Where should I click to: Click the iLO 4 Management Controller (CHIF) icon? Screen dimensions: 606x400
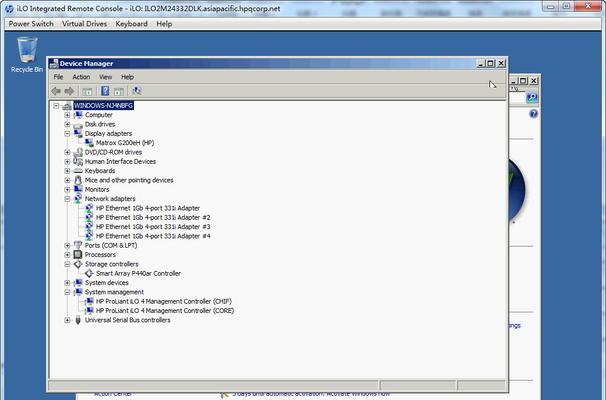(x=89, y=301)
